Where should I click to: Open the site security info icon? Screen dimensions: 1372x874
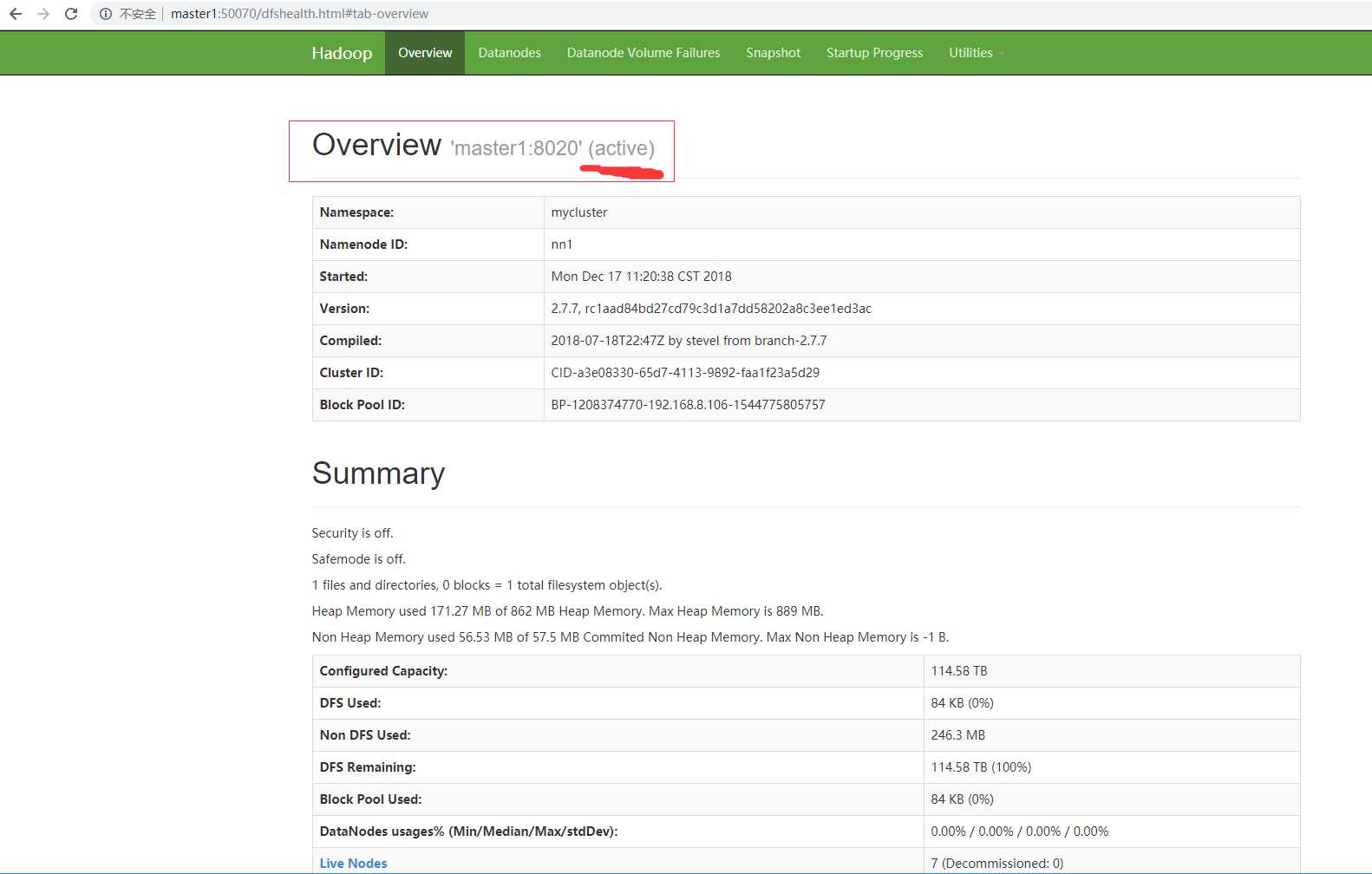106,14
